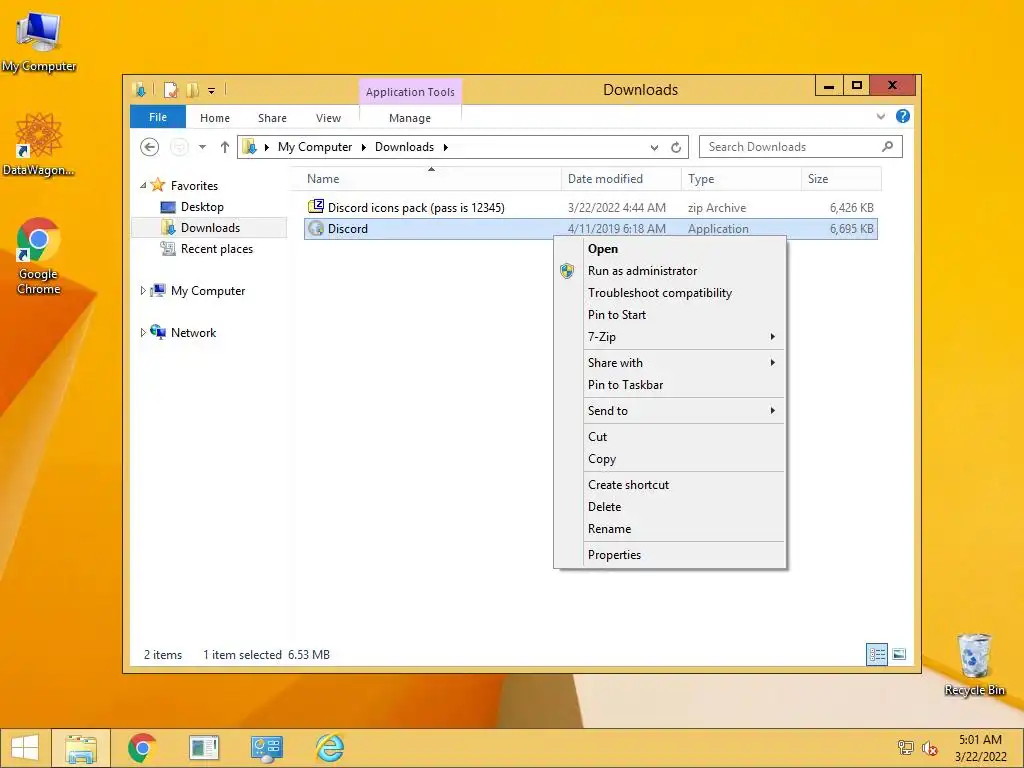Viewport: 1024px width, 768px height.
Task: Sort by the Size column header
Action: pos(841,178)
